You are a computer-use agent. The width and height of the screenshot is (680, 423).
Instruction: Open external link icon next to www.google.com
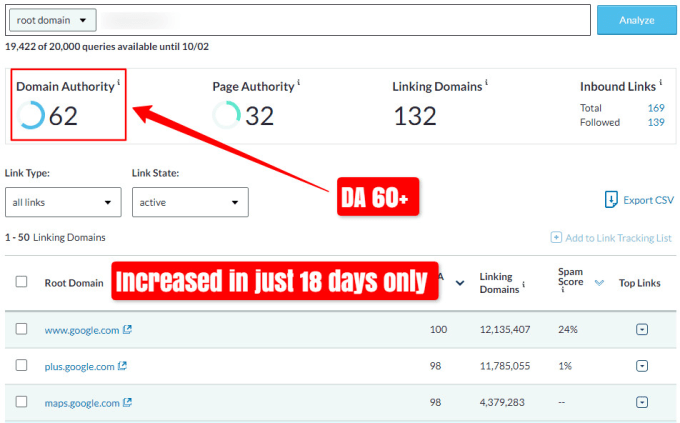(127, 330)
